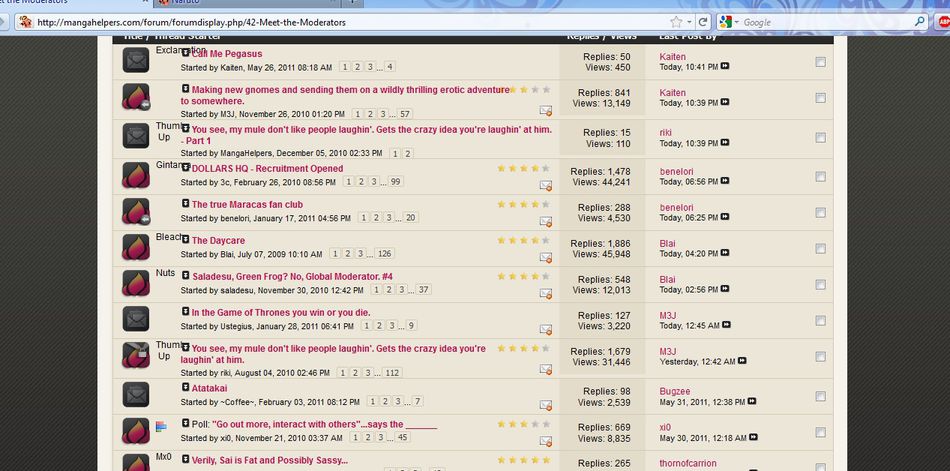Go to last post arrow for Yesterday 12:42 AM

[742, 361]
